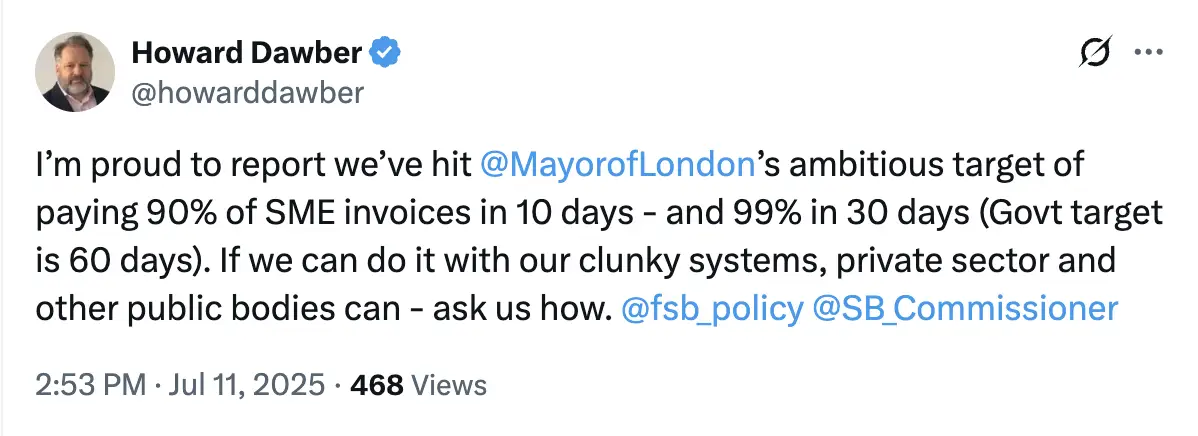
Task: Click the Howard Dawber display name
Action: point(247,51)
